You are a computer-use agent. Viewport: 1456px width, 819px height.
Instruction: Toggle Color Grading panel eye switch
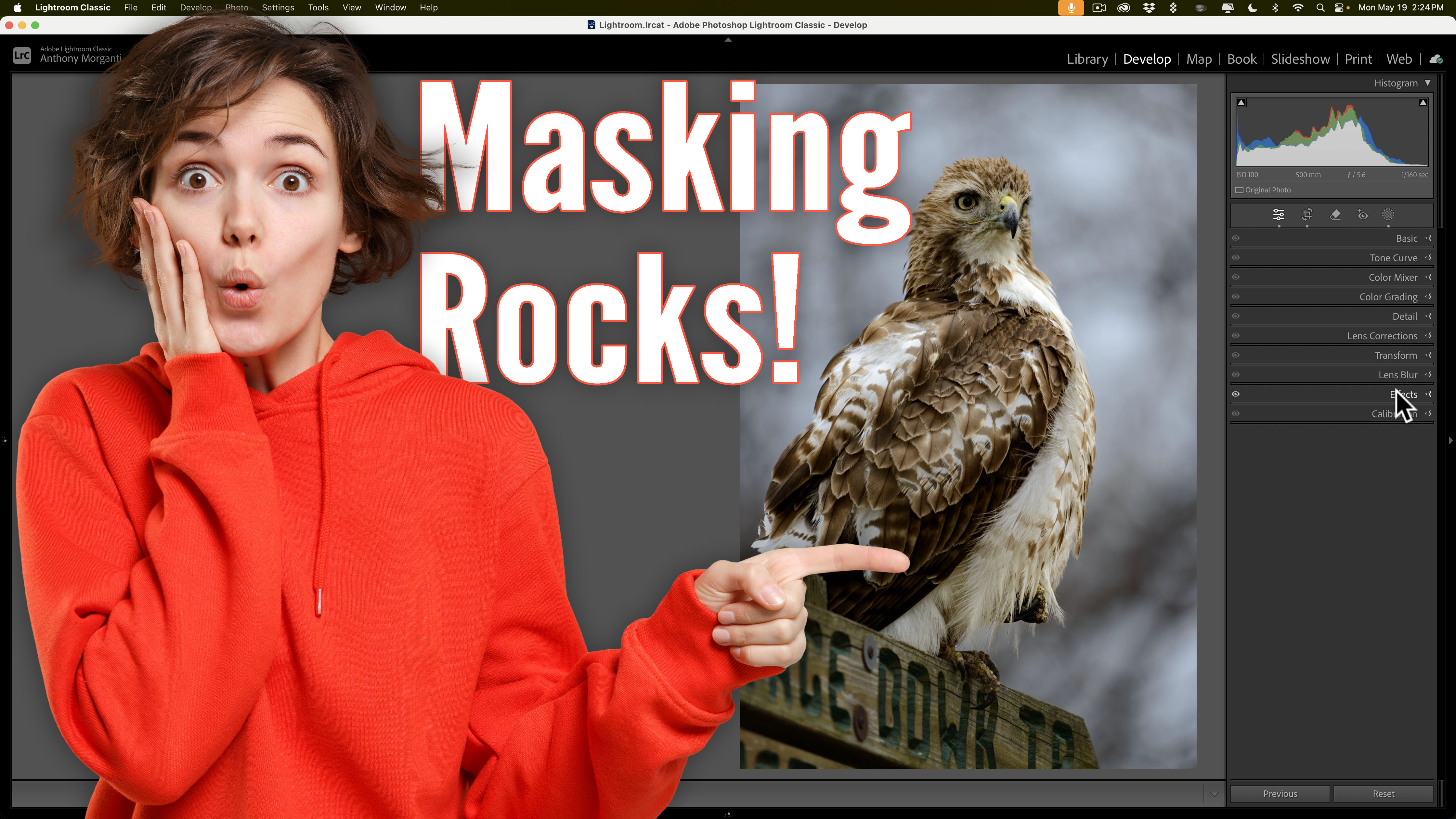(x=1236, y=297)
